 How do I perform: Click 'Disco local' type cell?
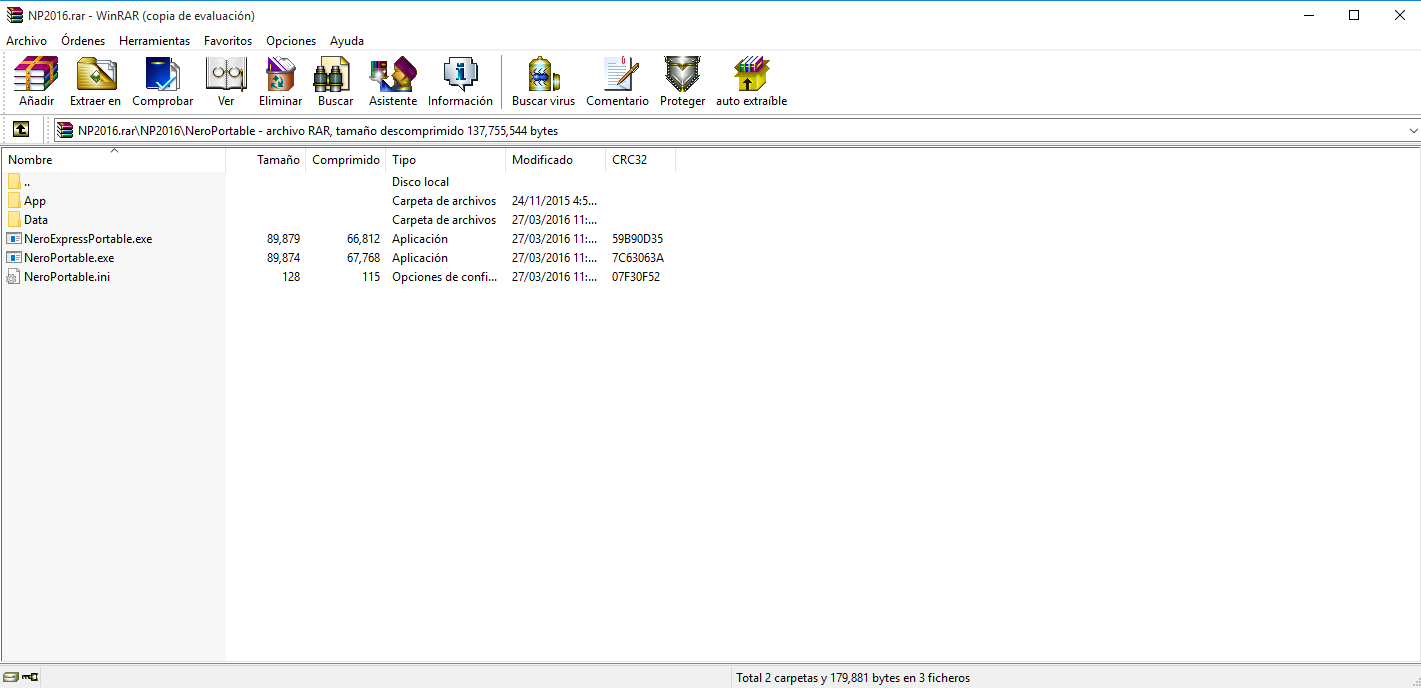click(420, 182)
